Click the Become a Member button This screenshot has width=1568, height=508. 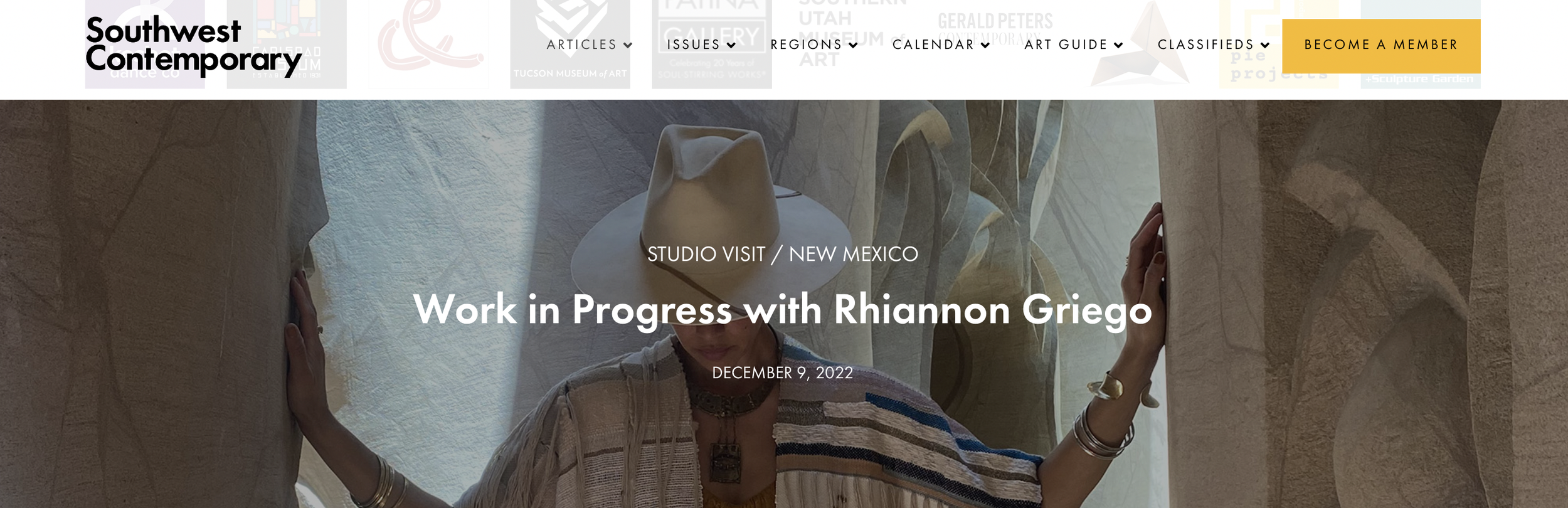point(1381,46)
